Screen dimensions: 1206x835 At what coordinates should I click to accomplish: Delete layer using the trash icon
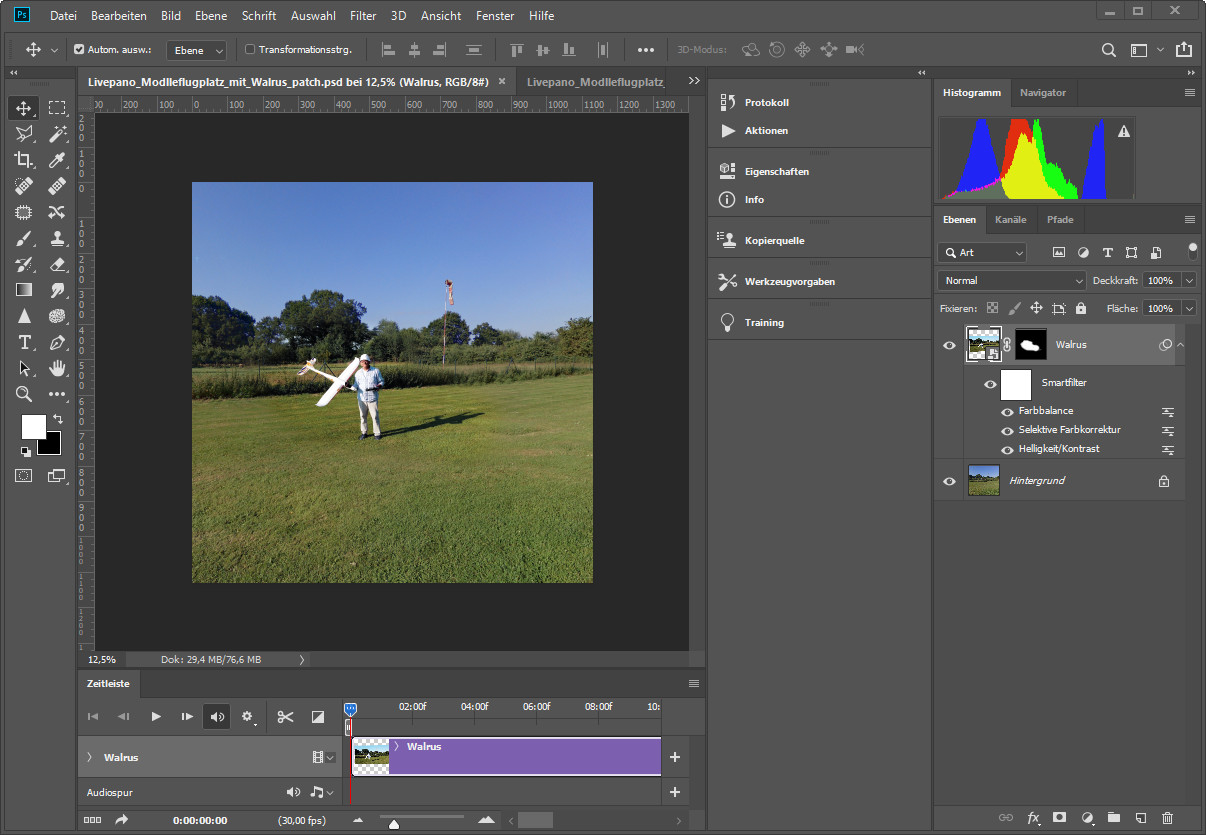coord(1167,818)
